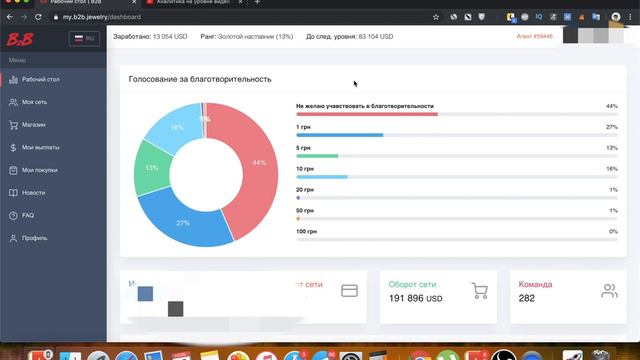Click the Команда people icon
The height and width of the screenshot is (360, 640).
(x=609, y=291)
